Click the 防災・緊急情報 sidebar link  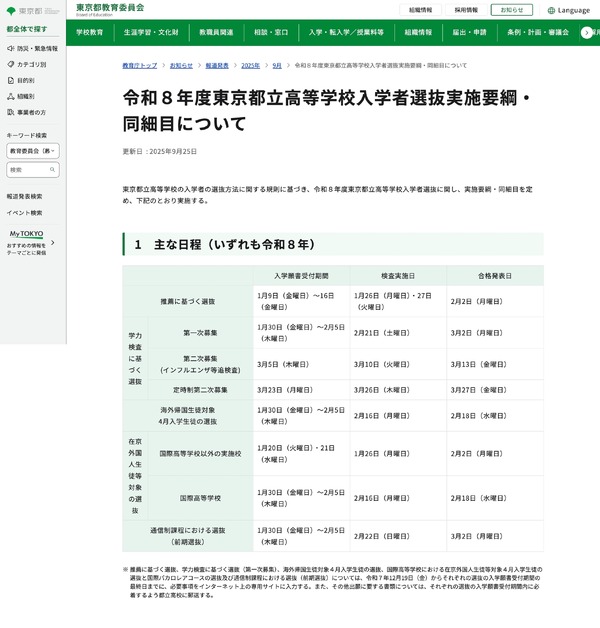coord(32,48)
